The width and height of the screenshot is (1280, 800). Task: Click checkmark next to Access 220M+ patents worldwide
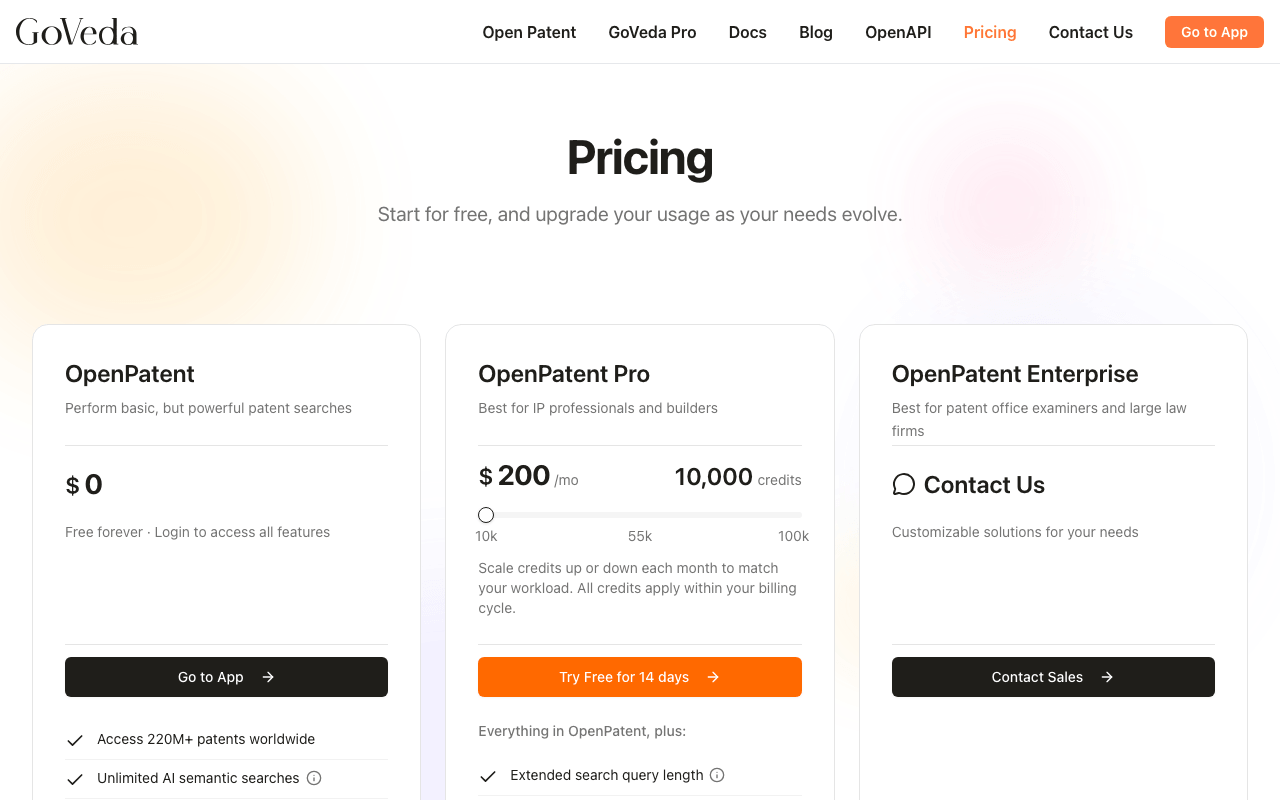click(75, 740)
